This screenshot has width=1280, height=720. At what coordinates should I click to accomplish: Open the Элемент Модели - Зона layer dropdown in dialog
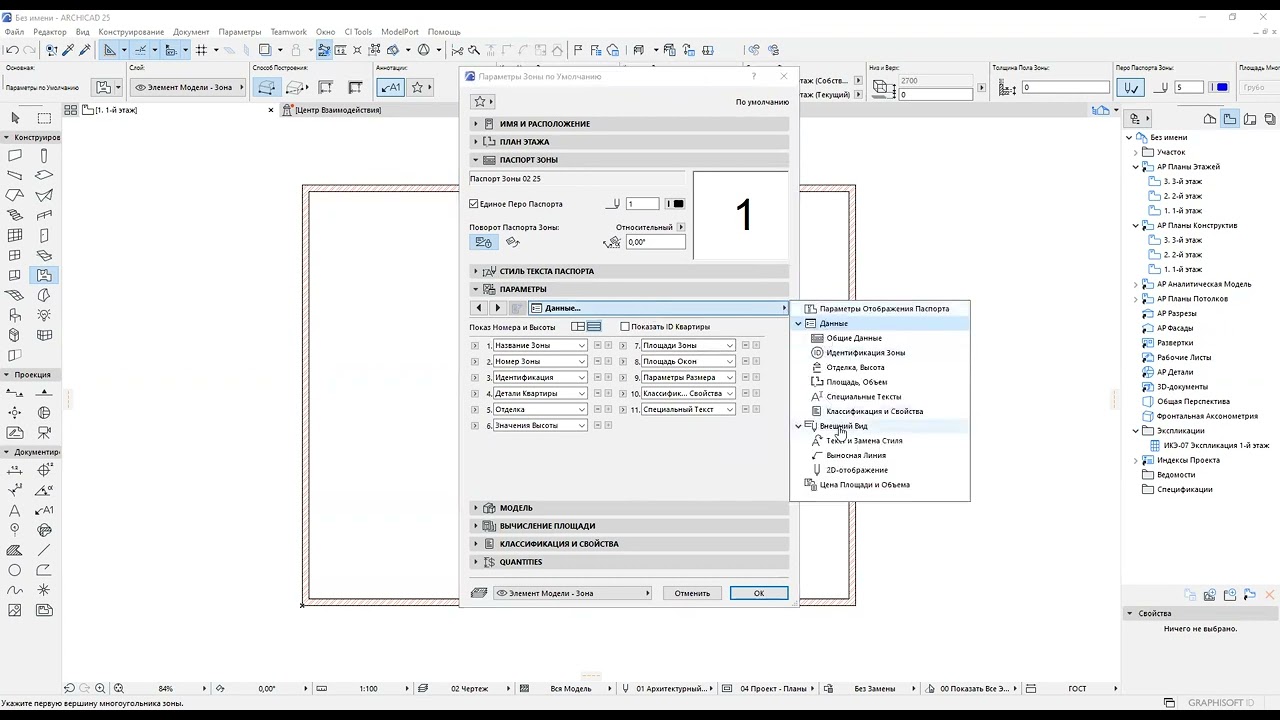[x=573, y=593]
